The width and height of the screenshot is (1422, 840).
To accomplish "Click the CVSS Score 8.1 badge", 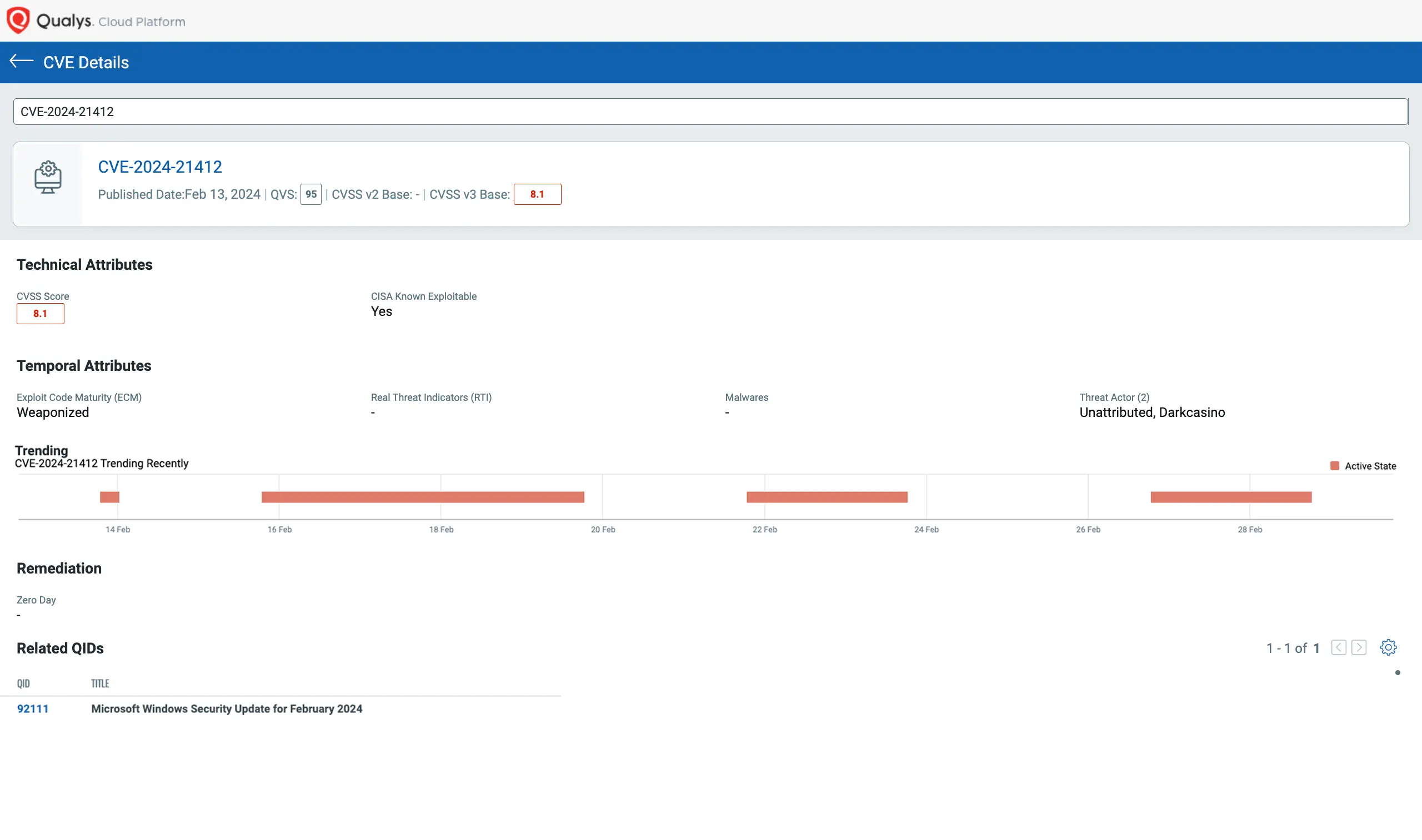I will tap(40, 314).
